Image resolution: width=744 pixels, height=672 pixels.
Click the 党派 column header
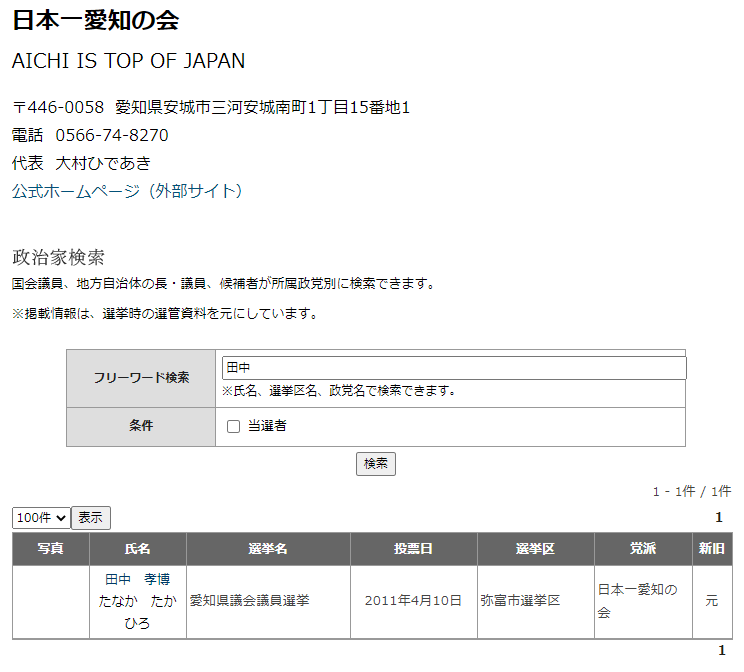(x=643, y=549)
